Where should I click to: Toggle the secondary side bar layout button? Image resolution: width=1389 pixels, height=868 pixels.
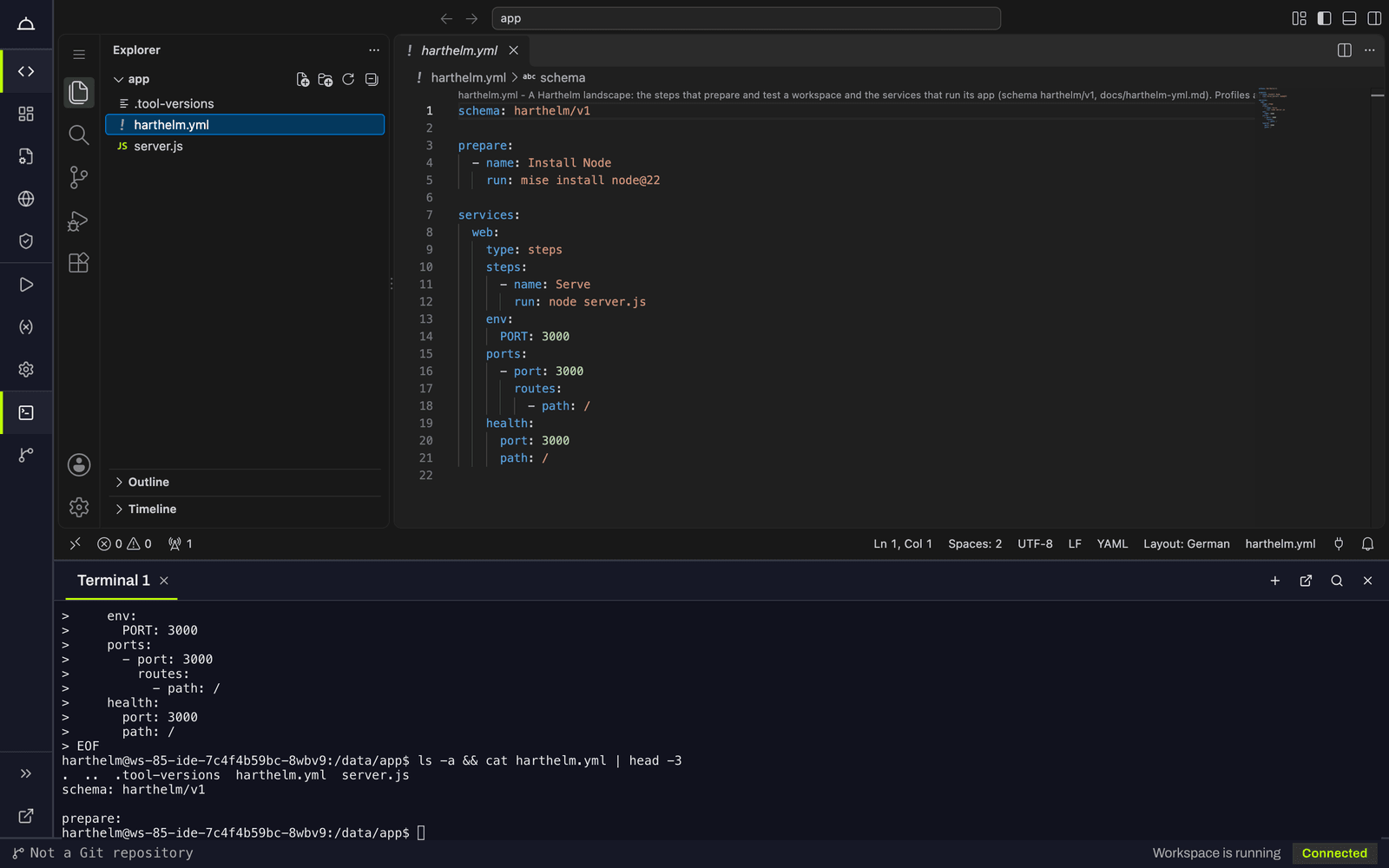pos(1374,18)
